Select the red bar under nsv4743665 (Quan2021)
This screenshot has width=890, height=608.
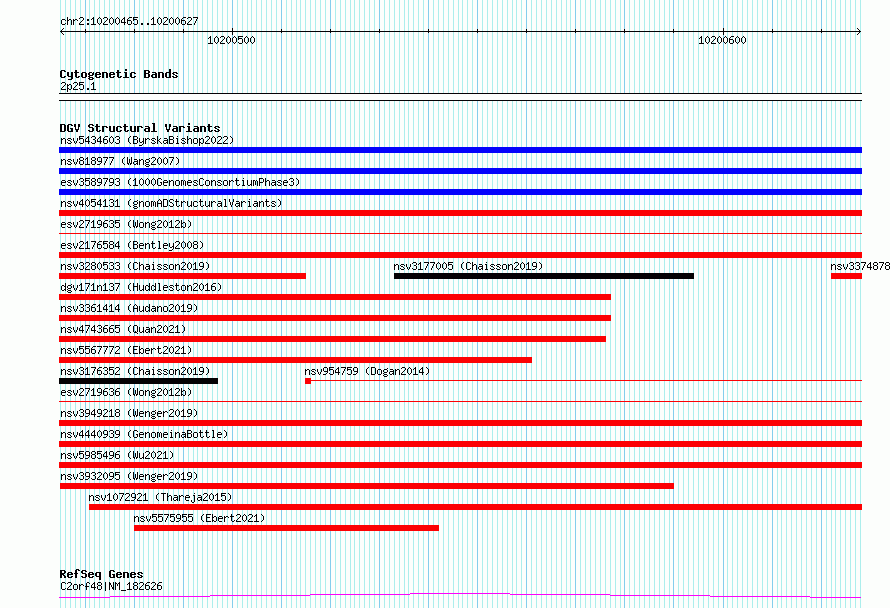pos(332,339)
